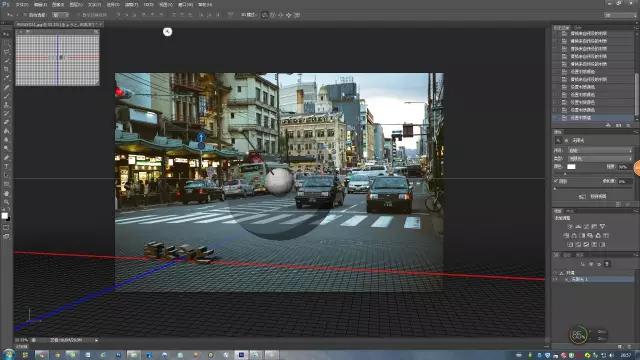Open the Properties panel flyout menu
This screenshot has width=640, height=360.
(x=635, y=132)
